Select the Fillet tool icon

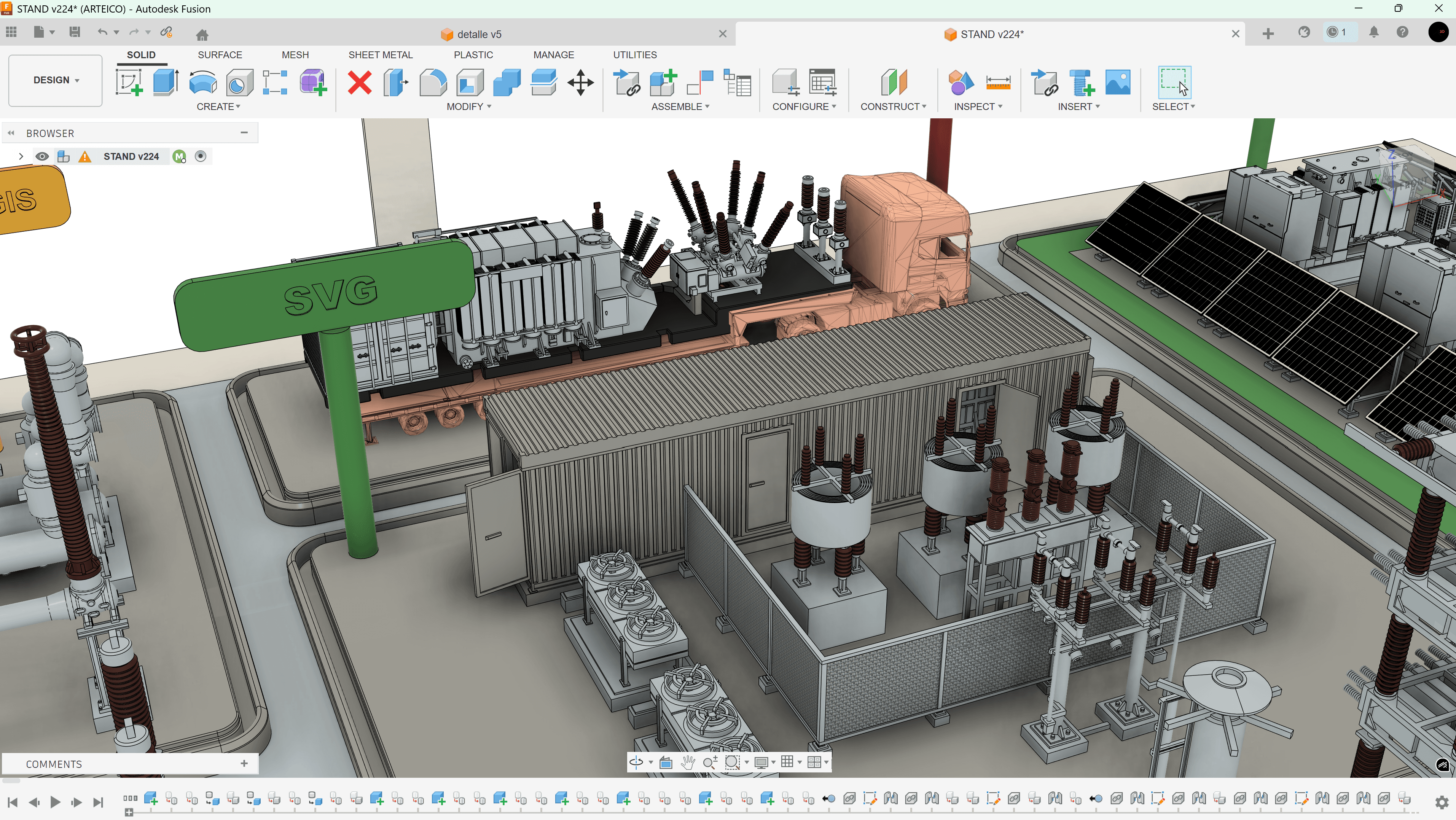point(433,83)
